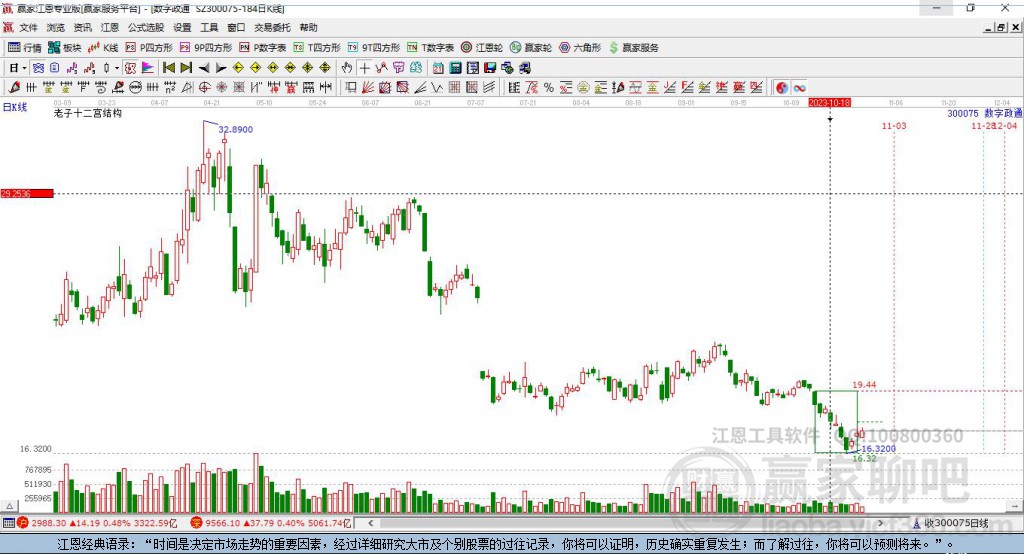Switch to the K线 chart view
This screenshot has height=554, width=1024.
(103, 48)
